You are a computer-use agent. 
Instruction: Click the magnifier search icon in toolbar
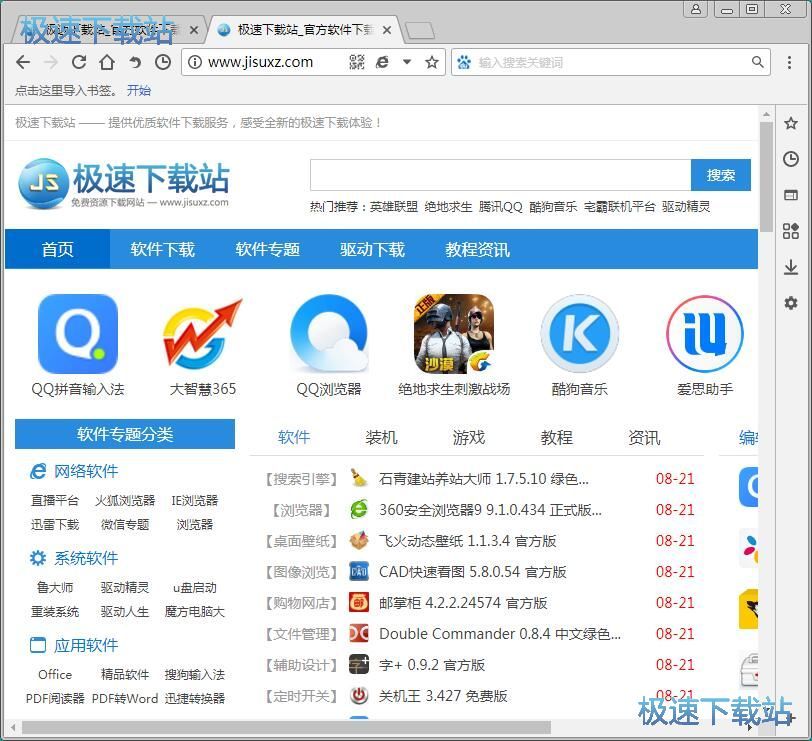[x=758, y=62]
